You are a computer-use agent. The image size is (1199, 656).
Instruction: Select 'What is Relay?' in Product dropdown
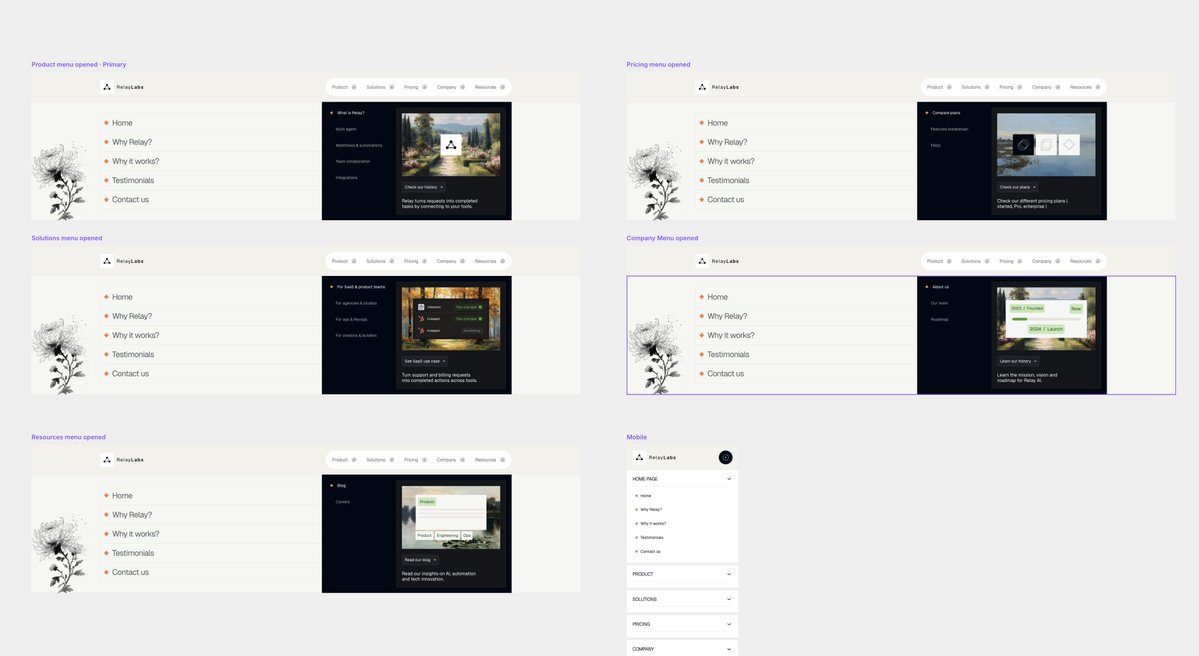click(351, 113)
